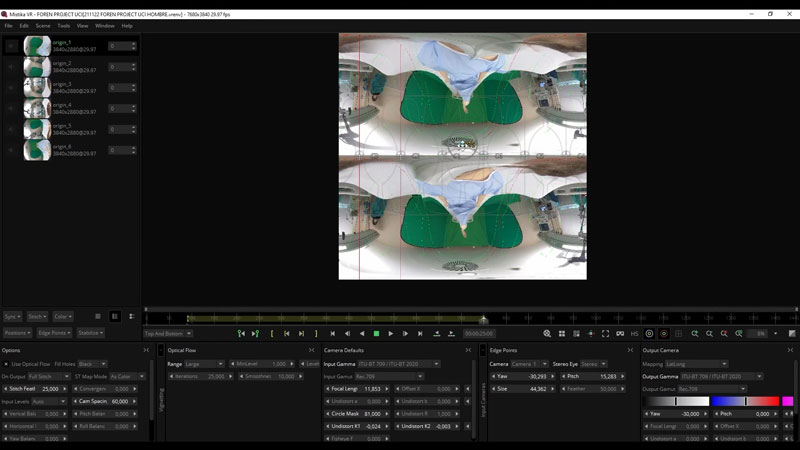The image size is (800, 450).
Task: Click the Stitch button
Action: click(x=37, y=316)
